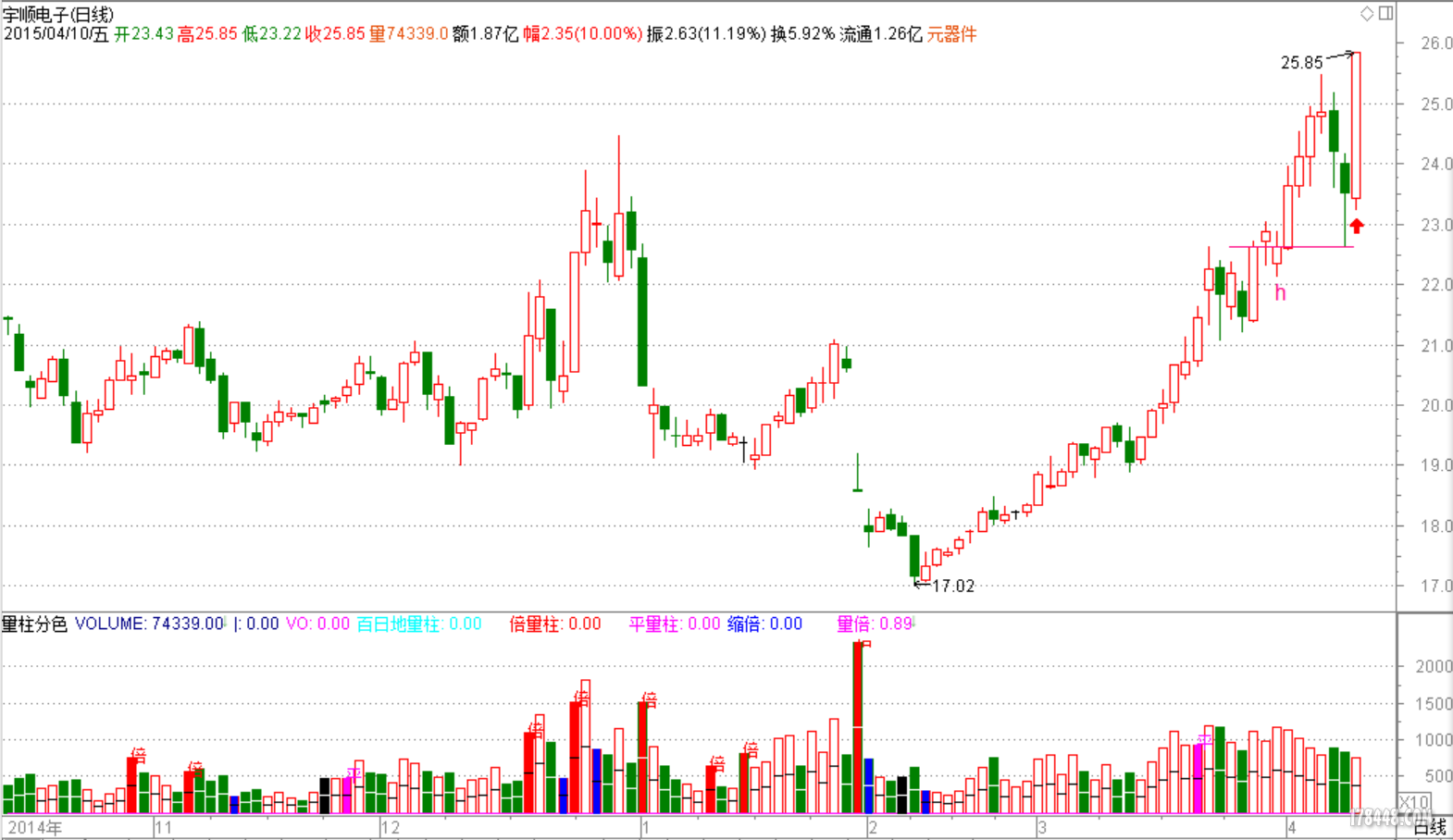Click the 量倍: 0.89 value
The height and width of the screenshot is (840, 1453).
click(875, 624)
